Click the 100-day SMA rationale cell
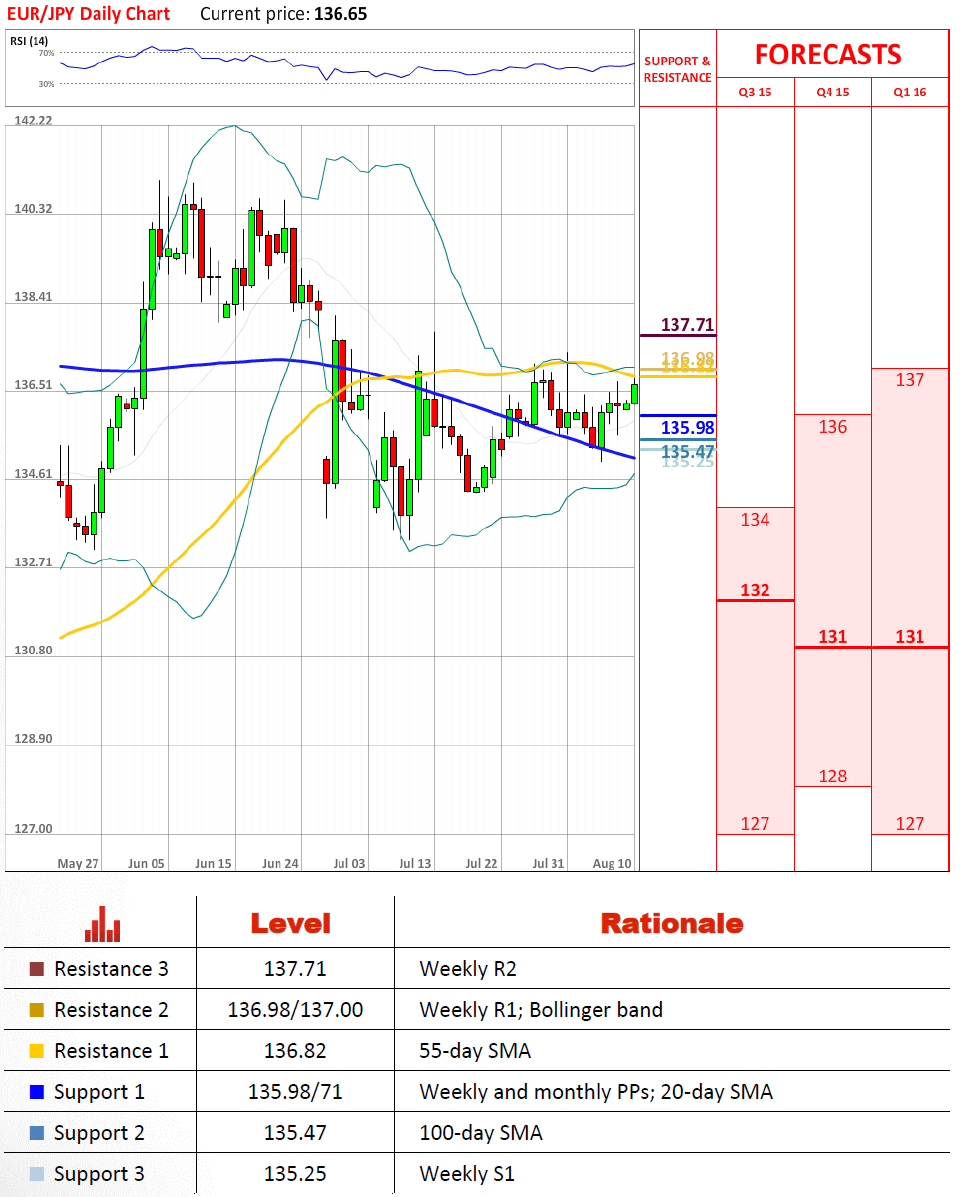 click(x=481, y=1133)
